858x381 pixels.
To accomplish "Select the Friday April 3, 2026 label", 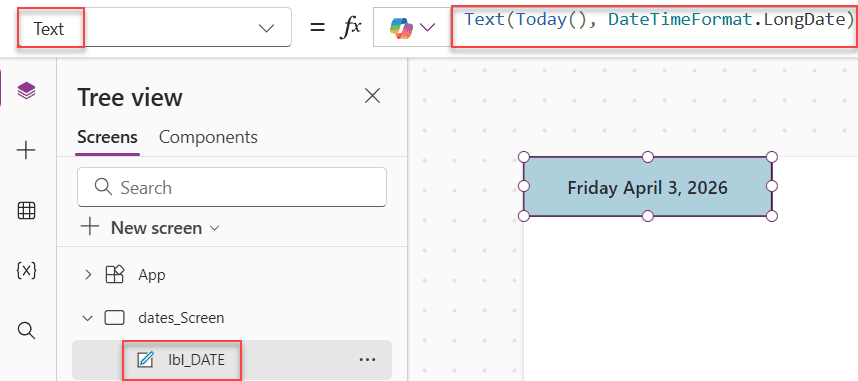I will 647,187.
